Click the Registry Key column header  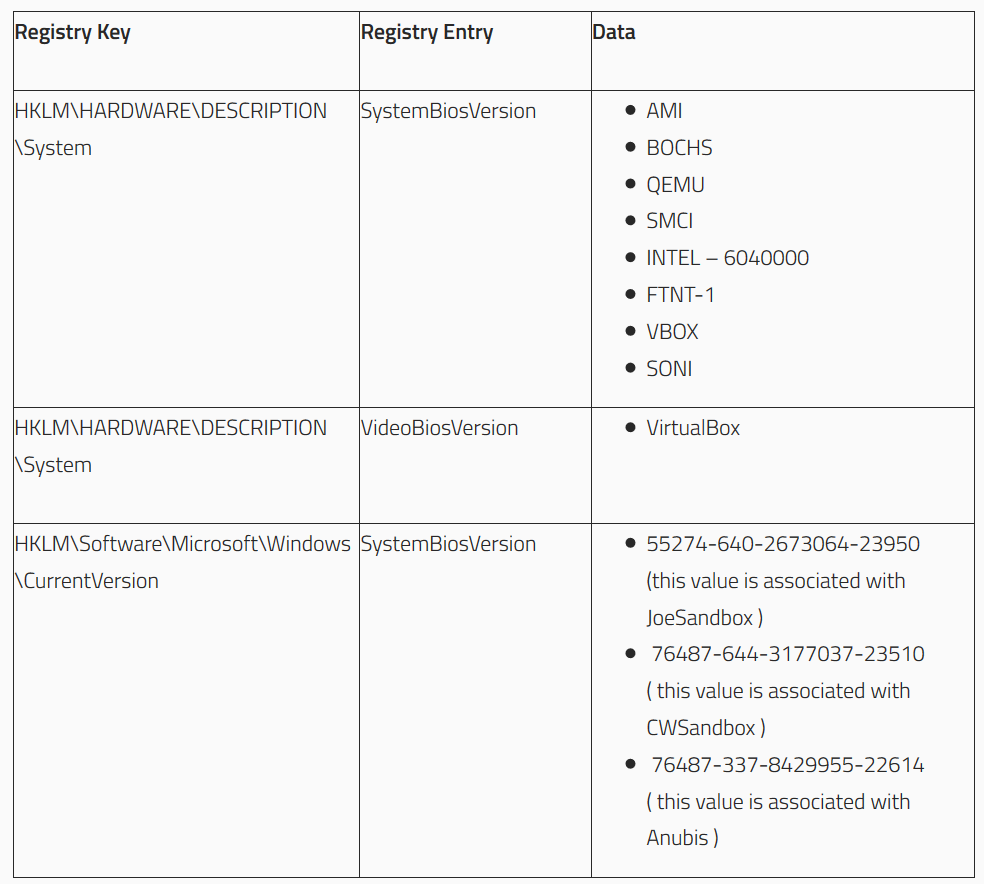[72, 33]
